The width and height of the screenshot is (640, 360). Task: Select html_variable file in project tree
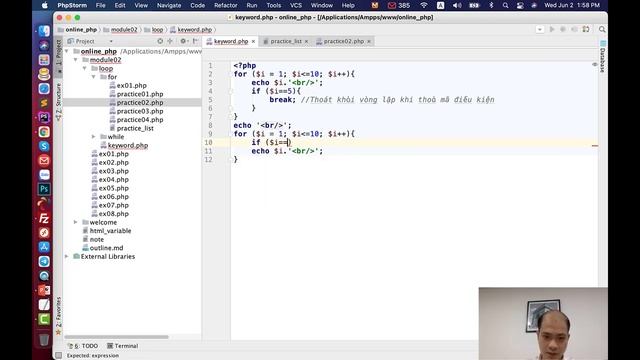point(110,231)
